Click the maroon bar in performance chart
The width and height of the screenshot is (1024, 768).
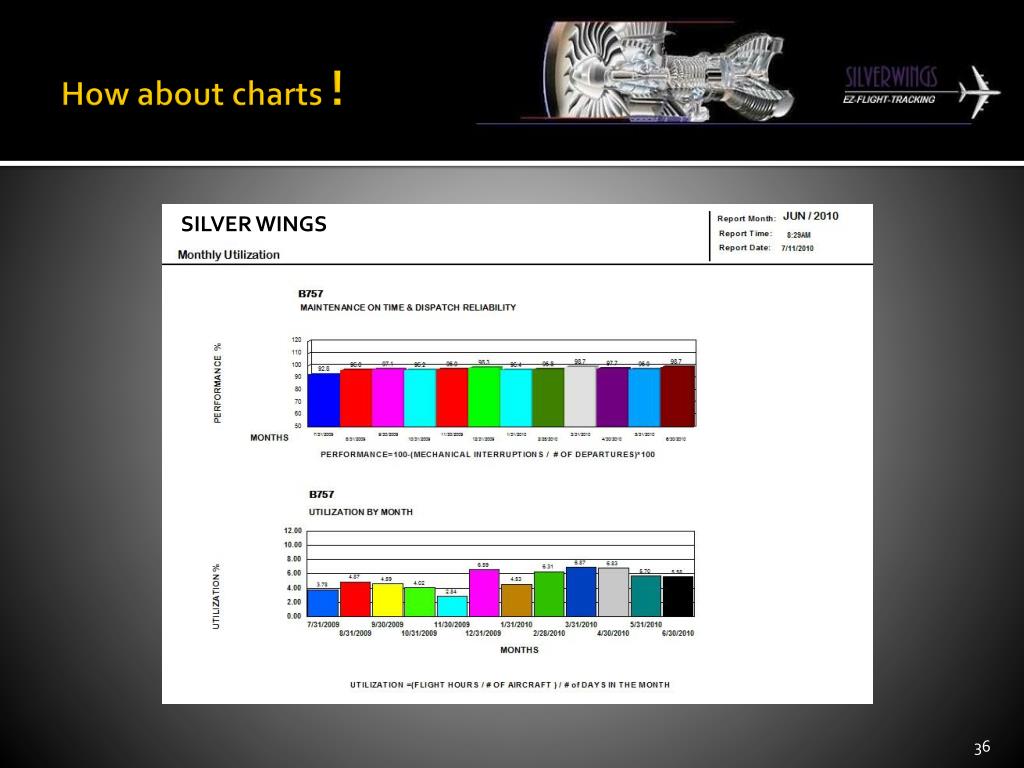[677, 396]
